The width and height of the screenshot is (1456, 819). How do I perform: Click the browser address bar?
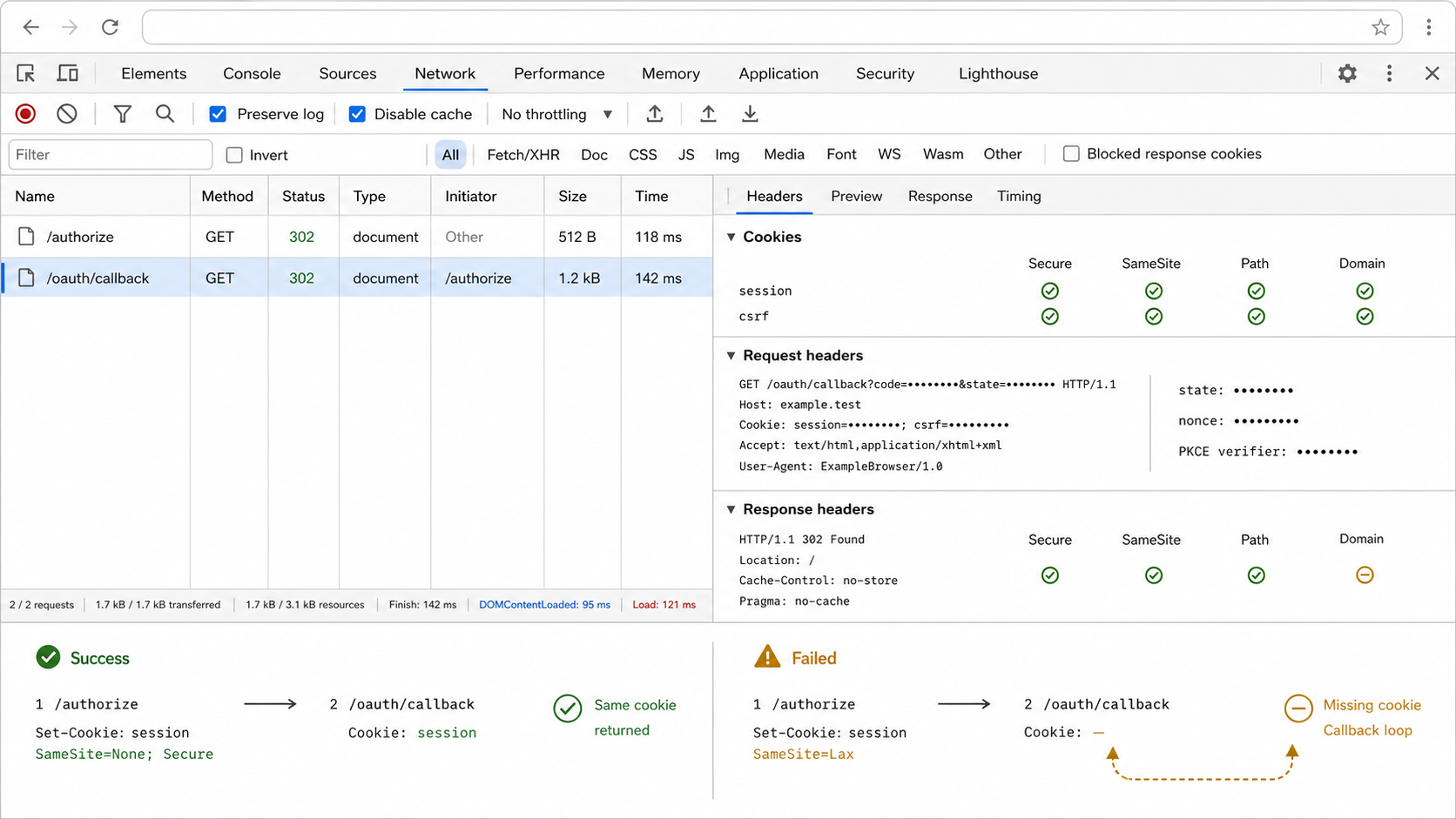click(772, 27)
